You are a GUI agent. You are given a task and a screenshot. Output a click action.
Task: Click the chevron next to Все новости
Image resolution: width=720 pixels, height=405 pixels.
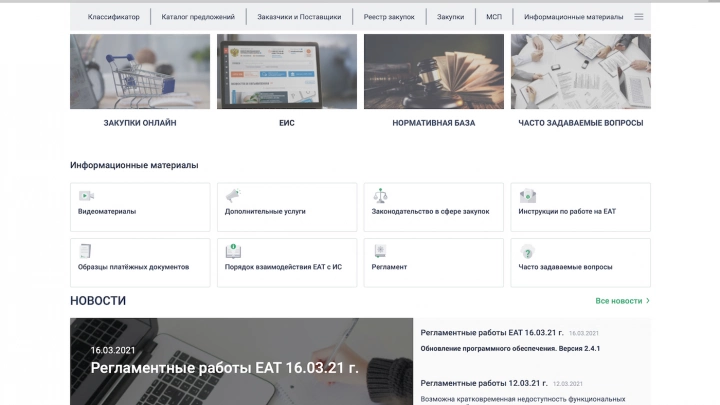pyautogui.click(x=648, y=301)
